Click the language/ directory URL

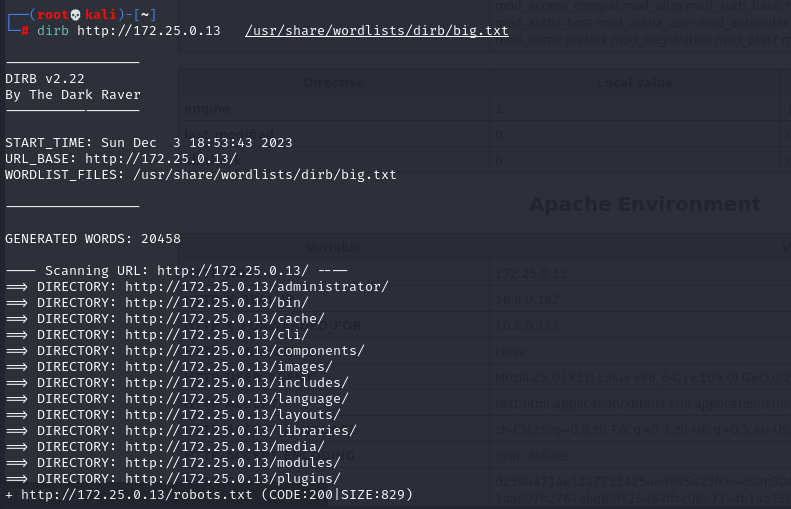point(237,399)
